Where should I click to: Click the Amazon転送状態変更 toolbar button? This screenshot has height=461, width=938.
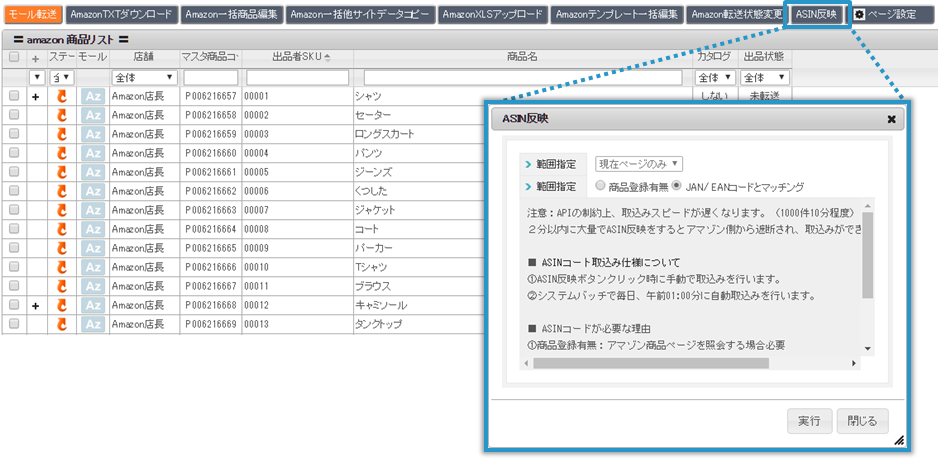pos(736,14)
